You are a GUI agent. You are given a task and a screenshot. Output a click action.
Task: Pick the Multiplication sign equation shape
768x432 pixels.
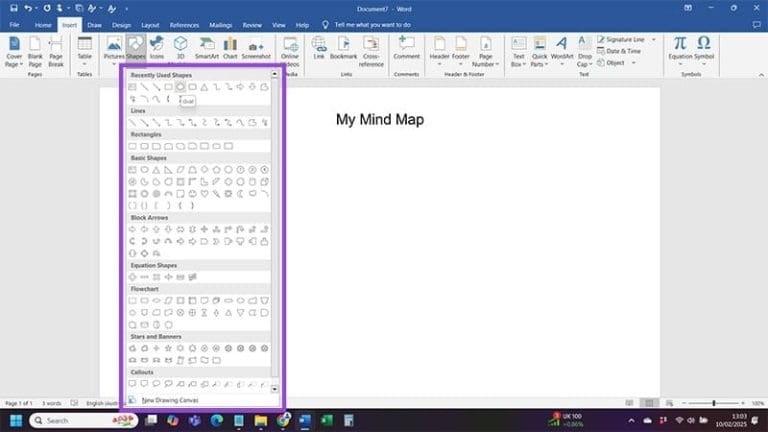[x=156, y=277]
